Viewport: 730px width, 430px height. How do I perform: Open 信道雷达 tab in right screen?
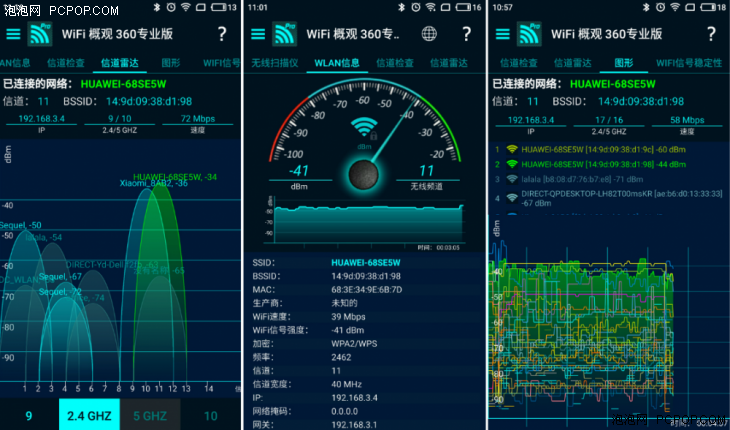click(x=573, y=63)
